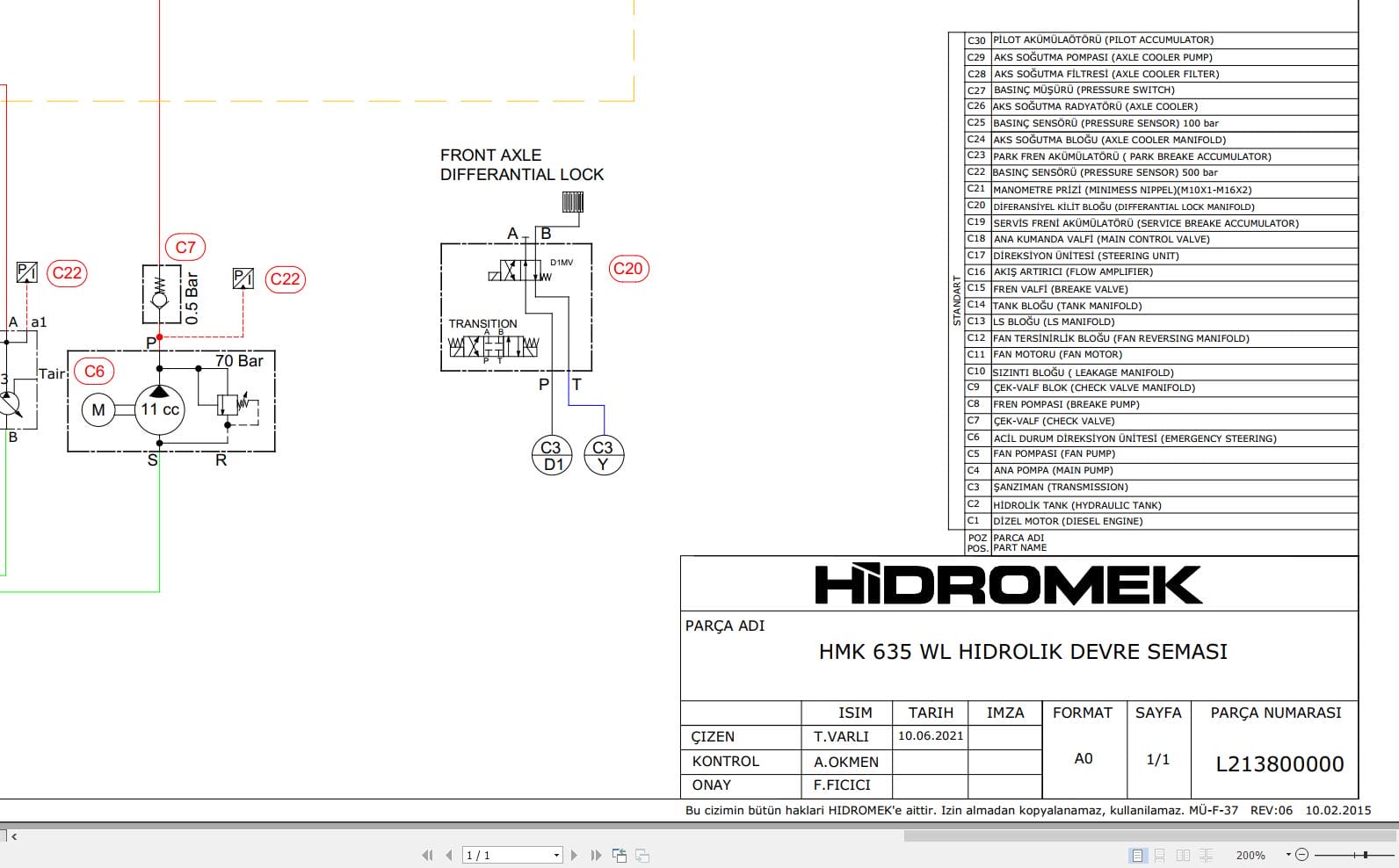
Task: Click the next view icon
Action: click(642, 855)
